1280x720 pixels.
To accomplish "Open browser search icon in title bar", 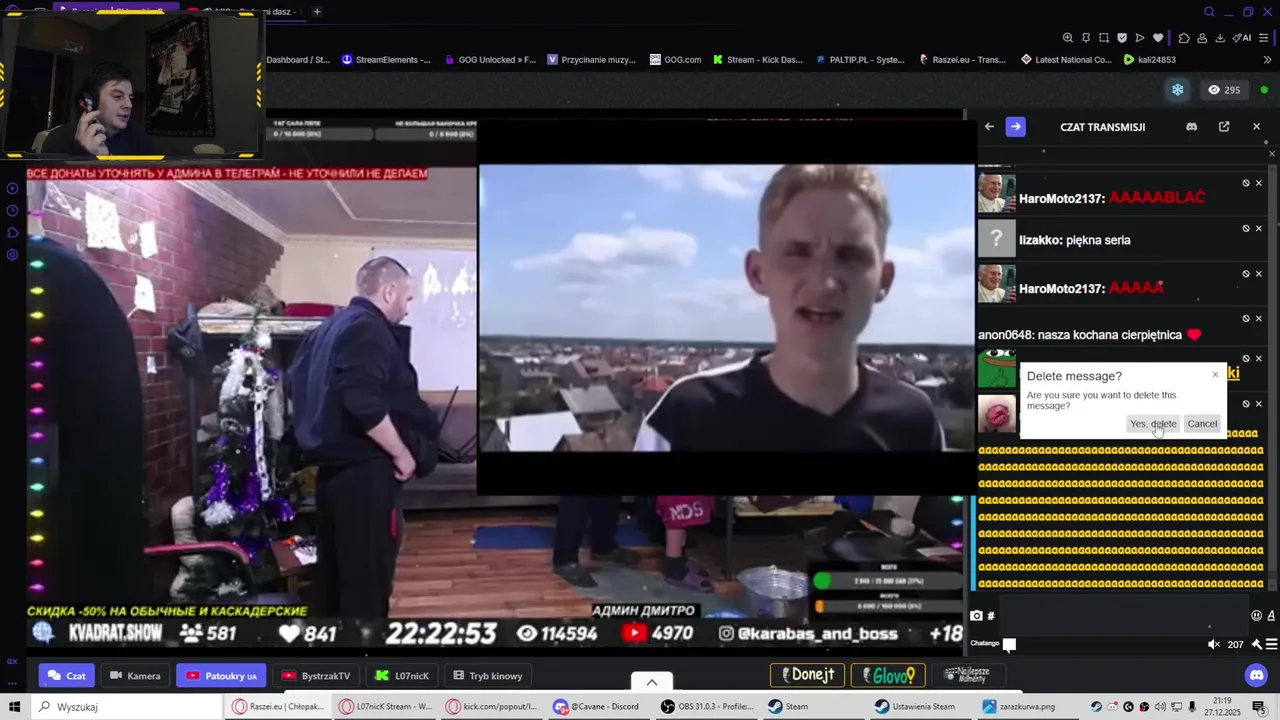I will point(1209,12).
